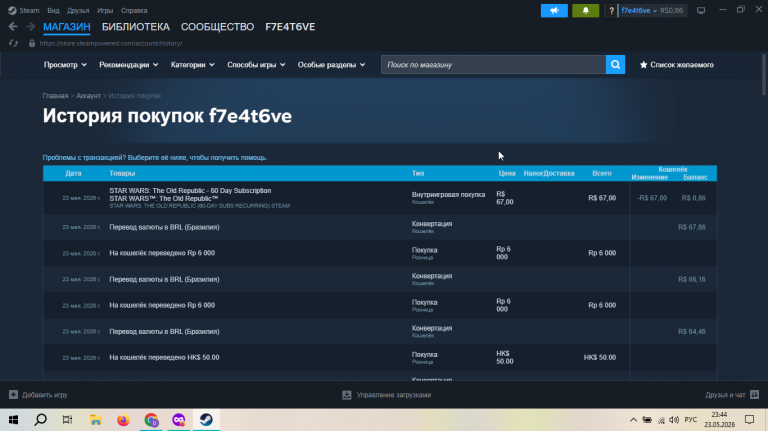This screenshot has height=431, width=768.
Task: Switch to the СООБЩЕСТВО tab
Action: pos(217,27)
